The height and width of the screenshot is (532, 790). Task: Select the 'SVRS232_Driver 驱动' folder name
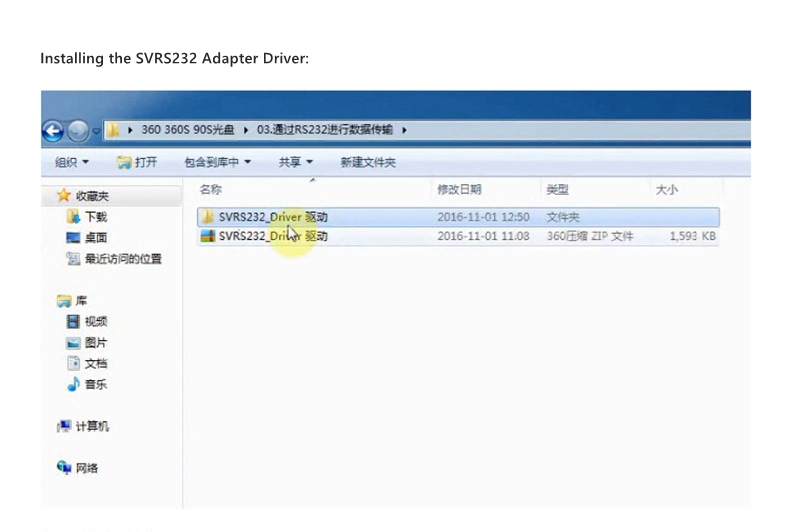[x=273, y=217]
